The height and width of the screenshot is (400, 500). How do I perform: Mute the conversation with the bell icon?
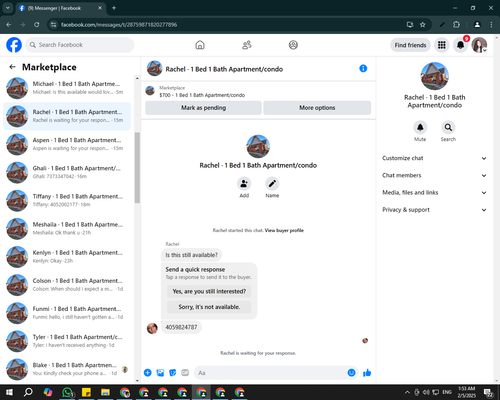point(420,127)
